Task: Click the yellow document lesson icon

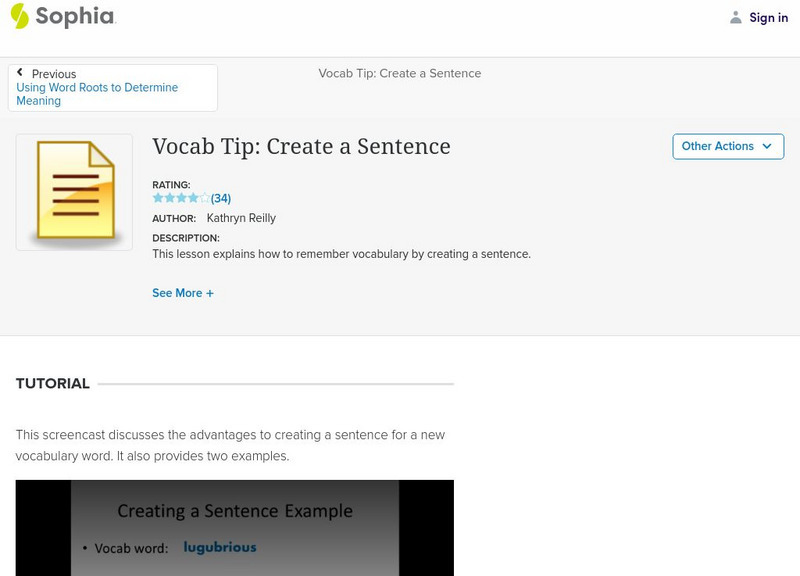Action: coord(74,193)
